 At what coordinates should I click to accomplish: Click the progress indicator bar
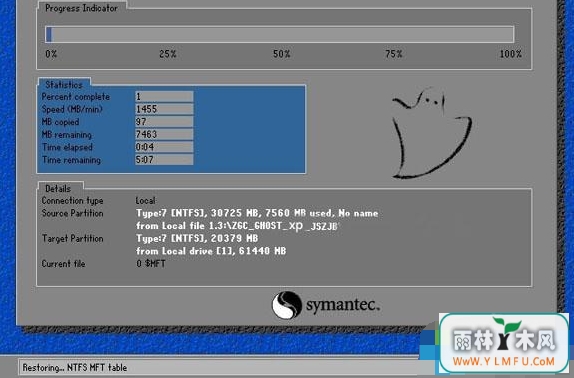pyautogui.click(x=280, y=34)
